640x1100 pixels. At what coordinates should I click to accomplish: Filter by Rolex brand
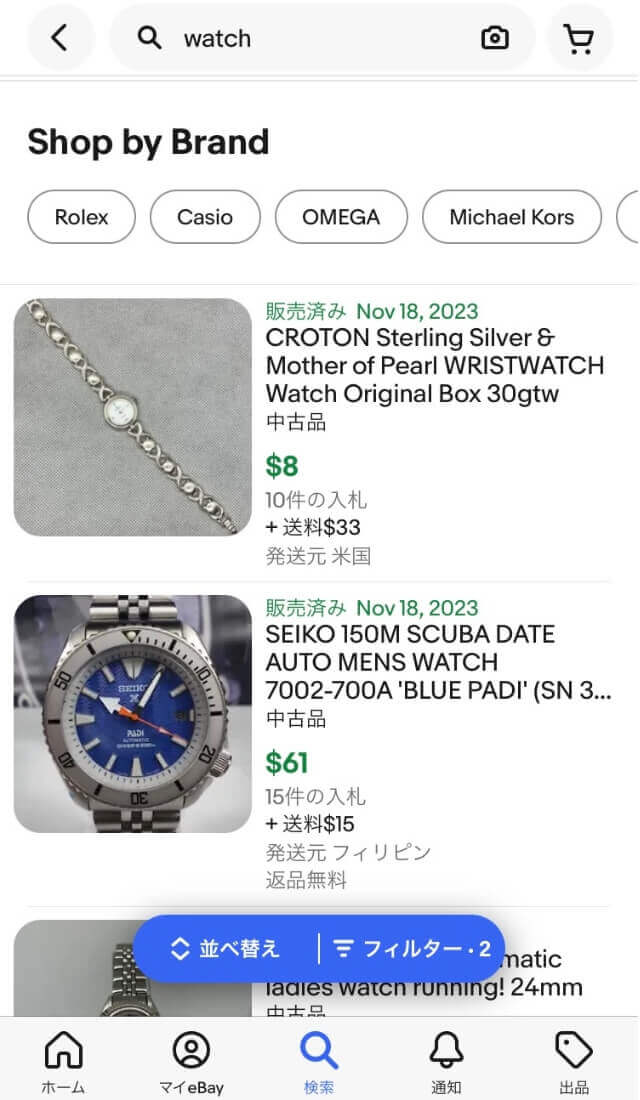[x=82, y=217]
